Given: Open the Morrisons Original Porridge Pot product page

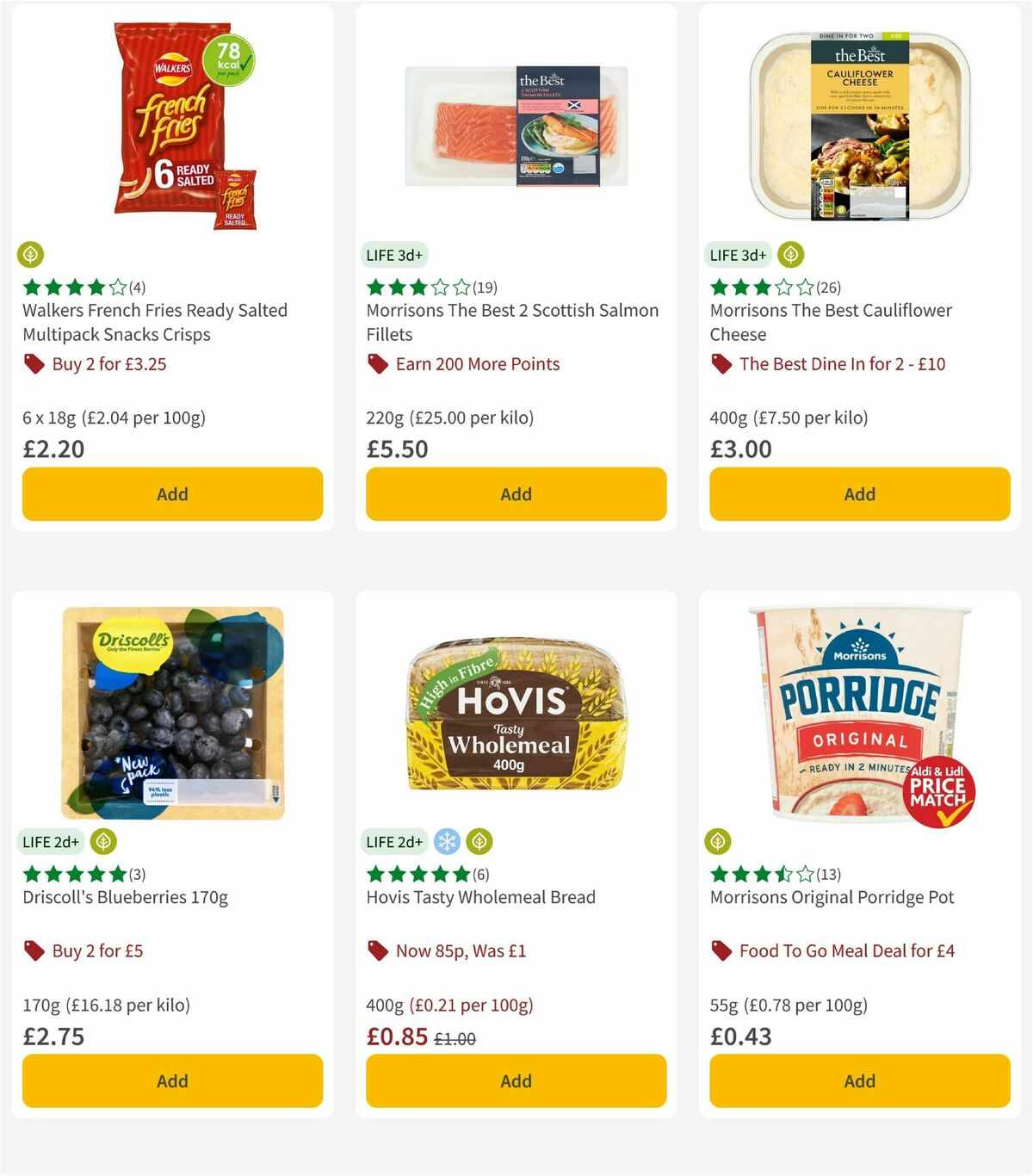Looking at the screenshot, I should 832,897.
